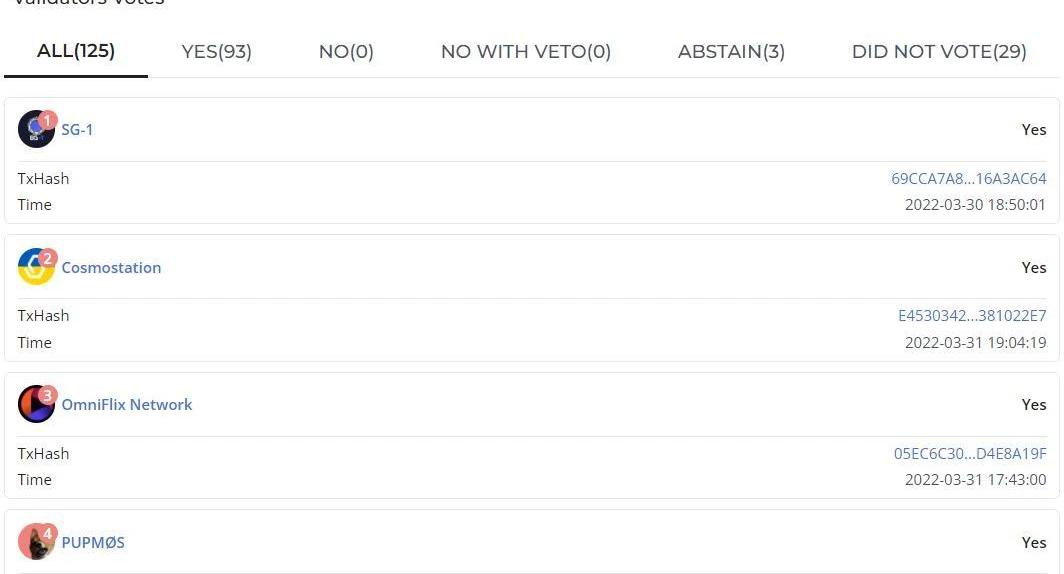Click the OmniFlix Network avatar icon
The height and width of the screenshot is (574, 1064).
[x=36, y=405]
